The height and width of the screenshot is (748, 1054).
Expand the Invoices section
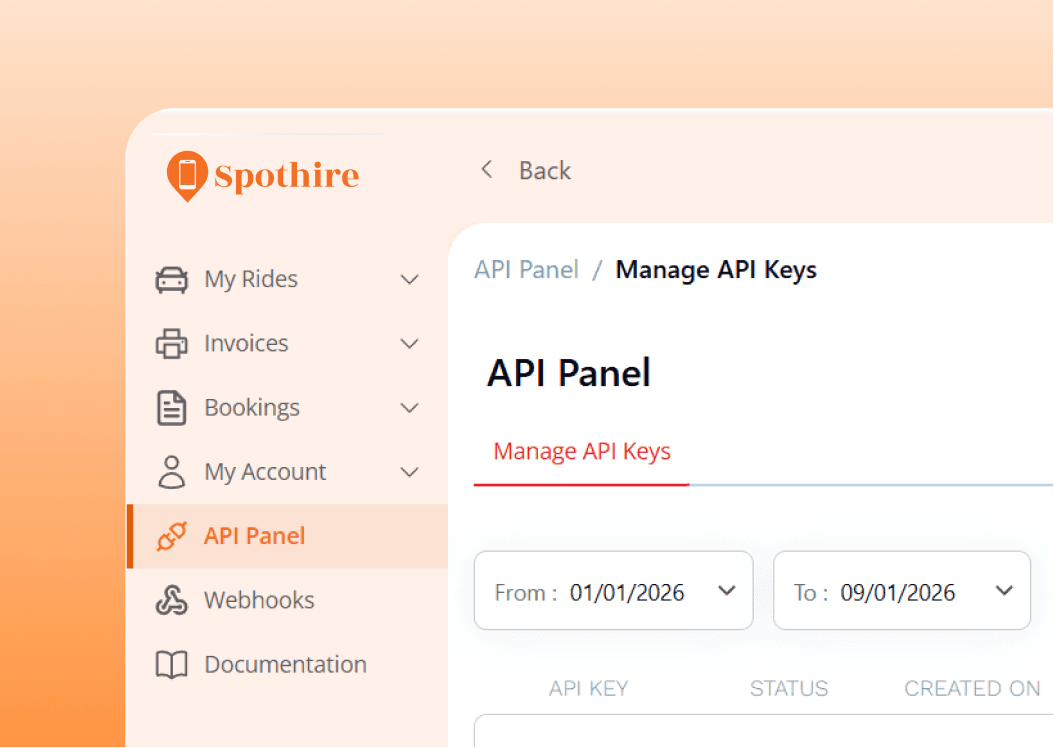pyautogui.click(x=410, y=343)
